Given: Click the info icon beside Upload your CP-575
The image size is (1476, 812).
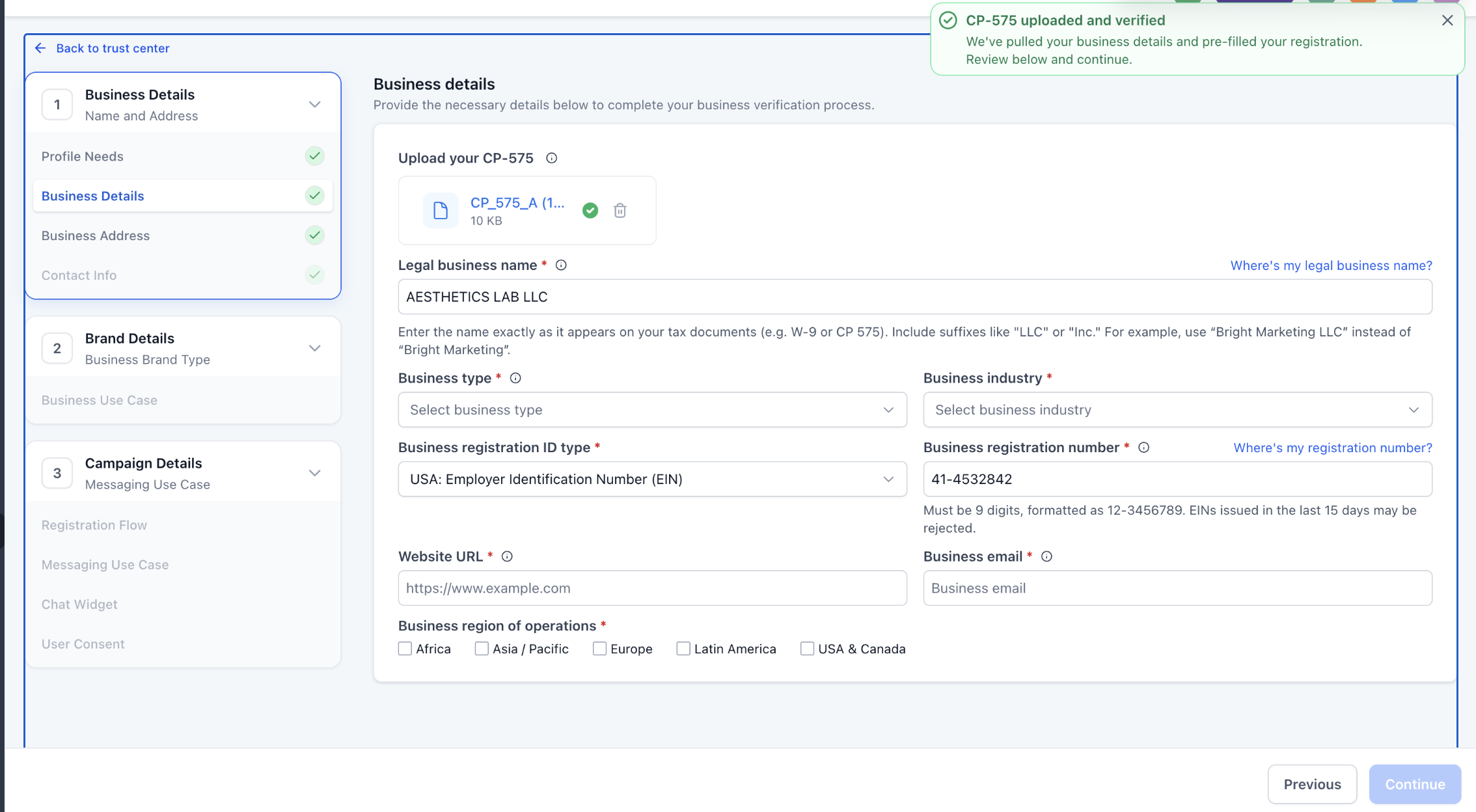Looking at the screenshot, I should pos(551,158).
